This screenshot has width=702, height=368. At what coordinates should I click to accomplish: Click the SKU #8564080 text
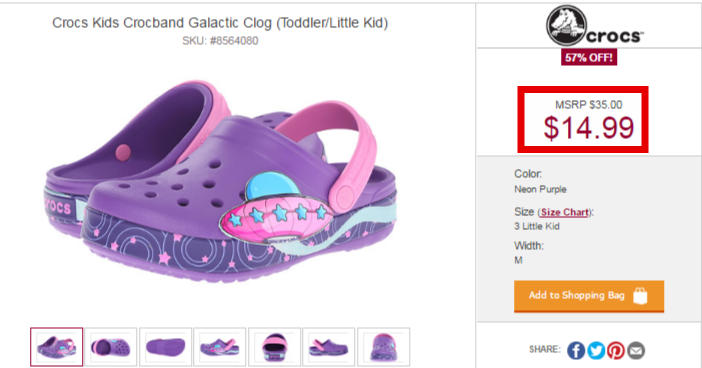pyautogui.click(x=220, y=41)
